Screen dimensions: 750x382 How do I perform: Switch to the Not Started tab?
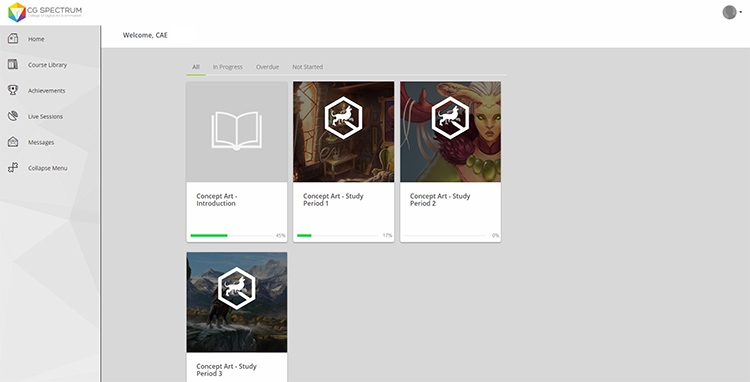tap(308, 67)
